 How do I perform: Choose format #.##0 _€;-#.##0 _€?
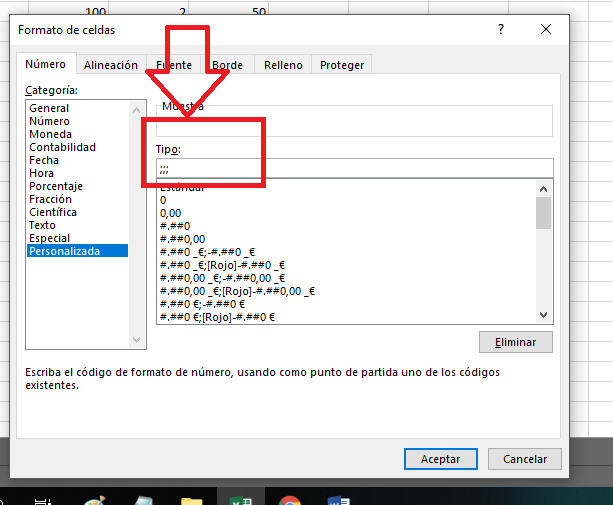pyautogui.click(x=346, y=252)
